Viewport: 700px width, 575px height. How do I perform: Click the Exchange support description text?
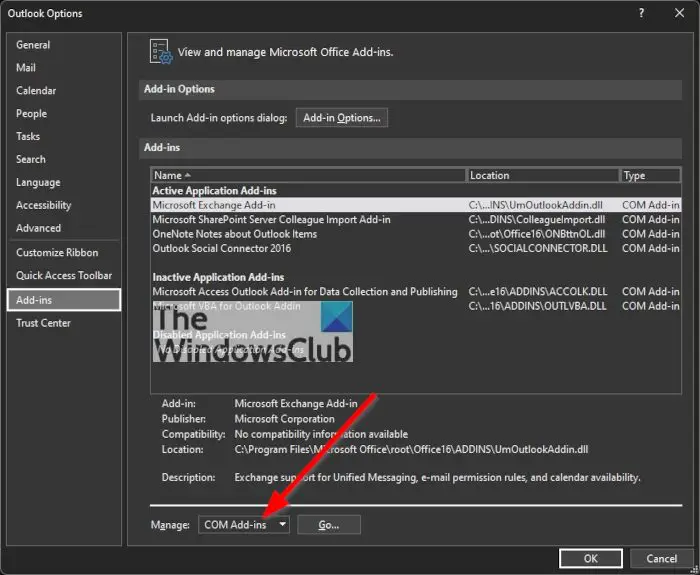pyautogui.click(x=438, y=478)
